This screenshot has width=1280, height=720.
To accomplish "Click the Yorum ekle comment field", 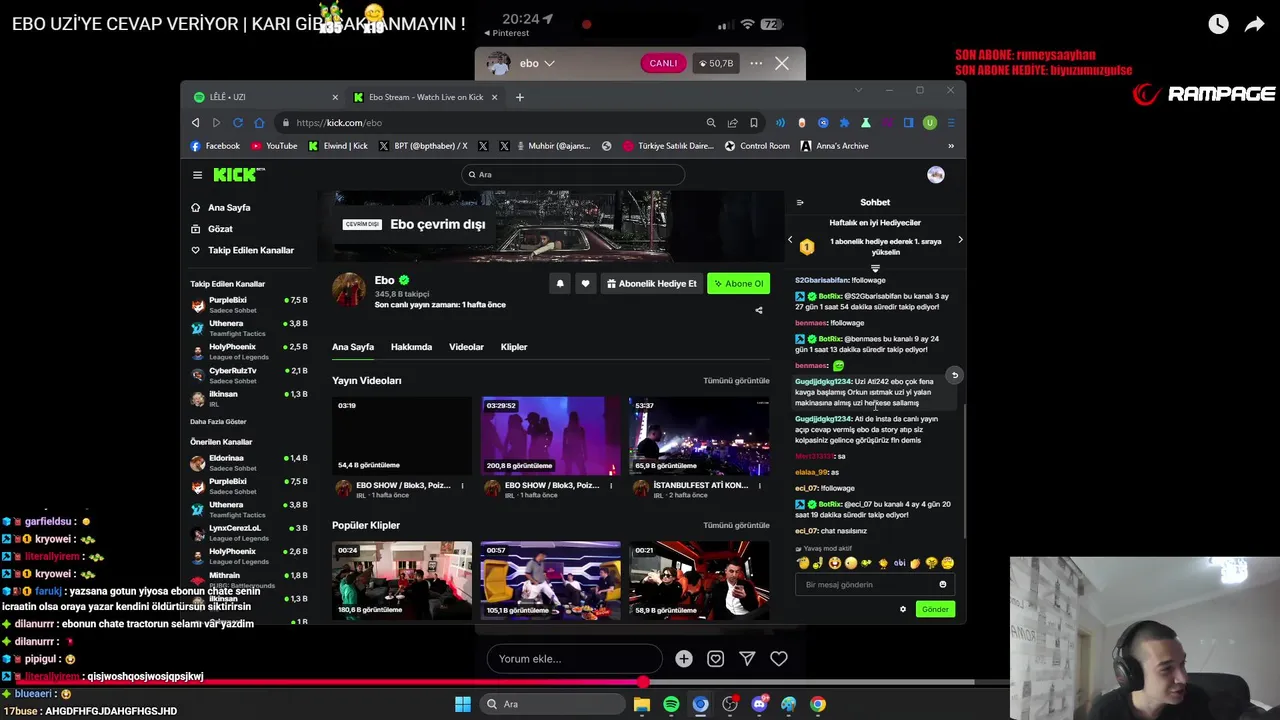I will click(574, 659).
